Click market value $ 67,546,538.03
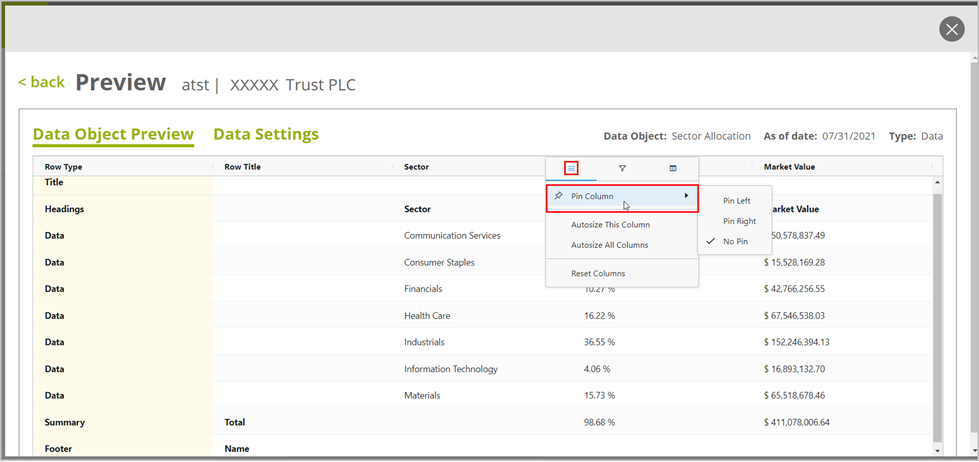The height and width of the screenshot is (462, 979). pos(794,316)
